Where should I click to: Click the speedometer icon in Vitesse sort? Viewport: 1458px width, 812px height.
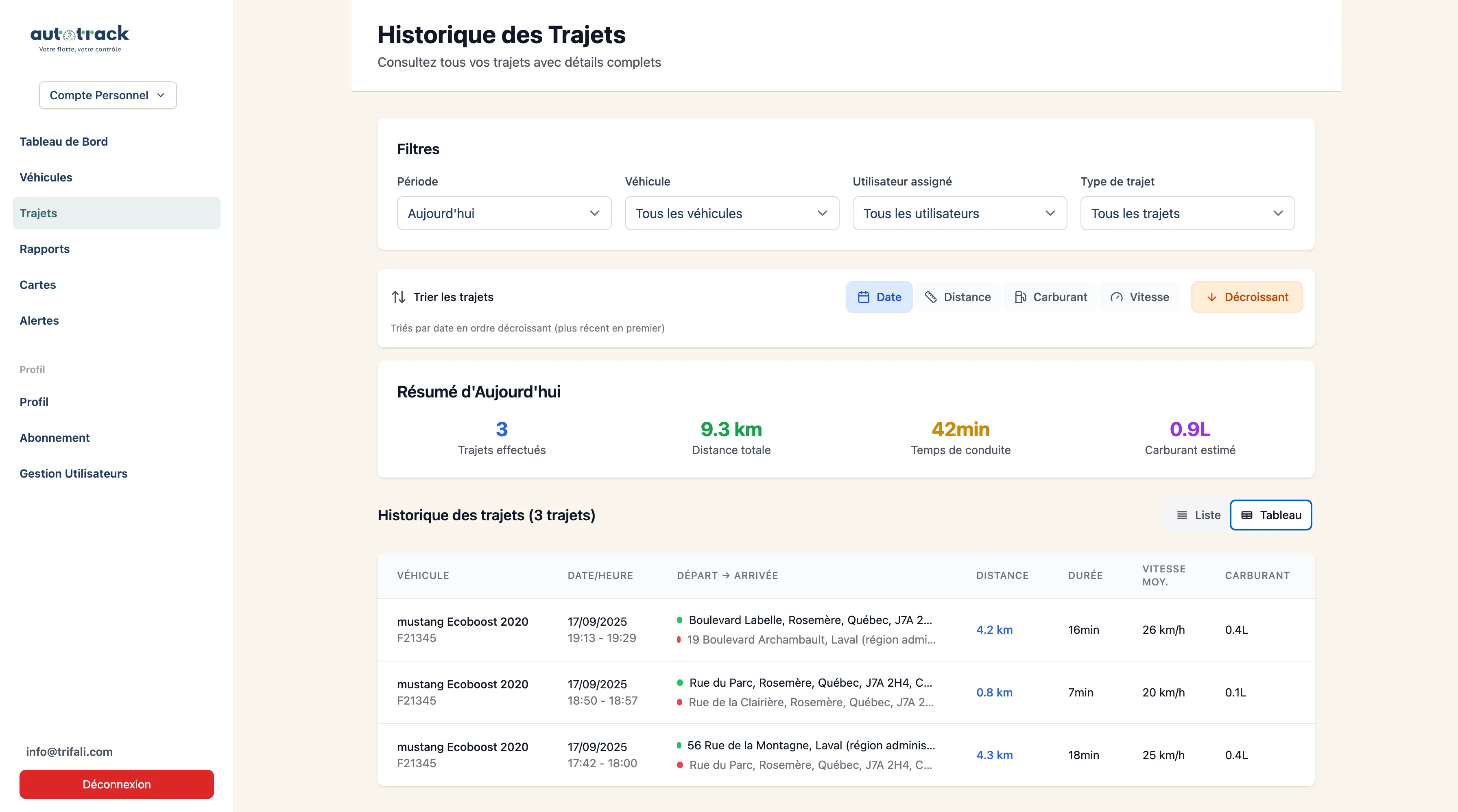click(x=1116, y=297)
